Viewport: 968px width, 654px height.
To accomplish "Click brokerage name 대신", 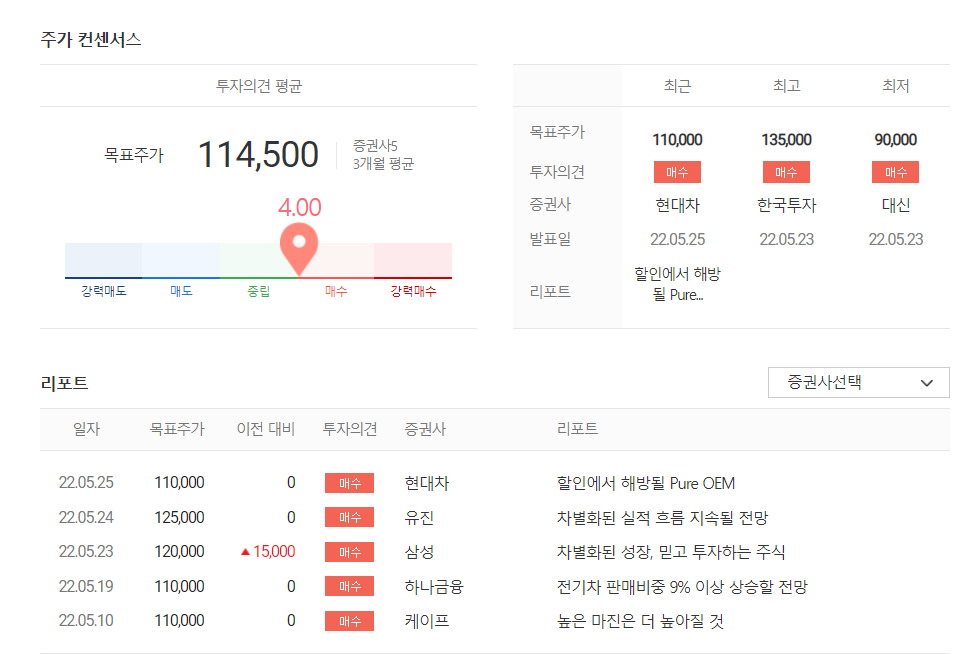I will click(x=896, y=205).
